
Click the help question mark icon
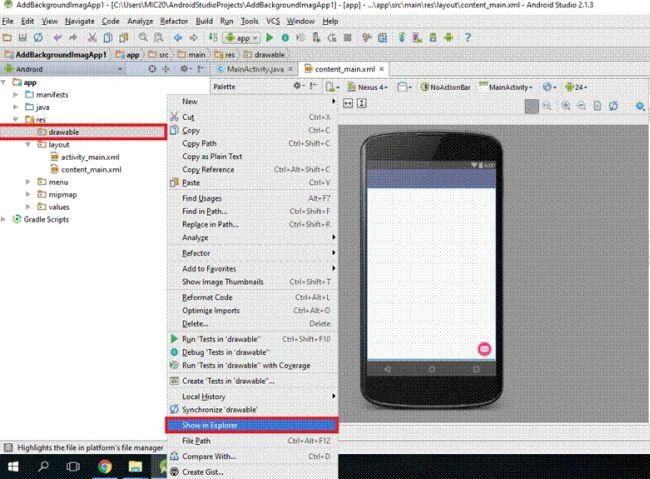click(468, 38)
